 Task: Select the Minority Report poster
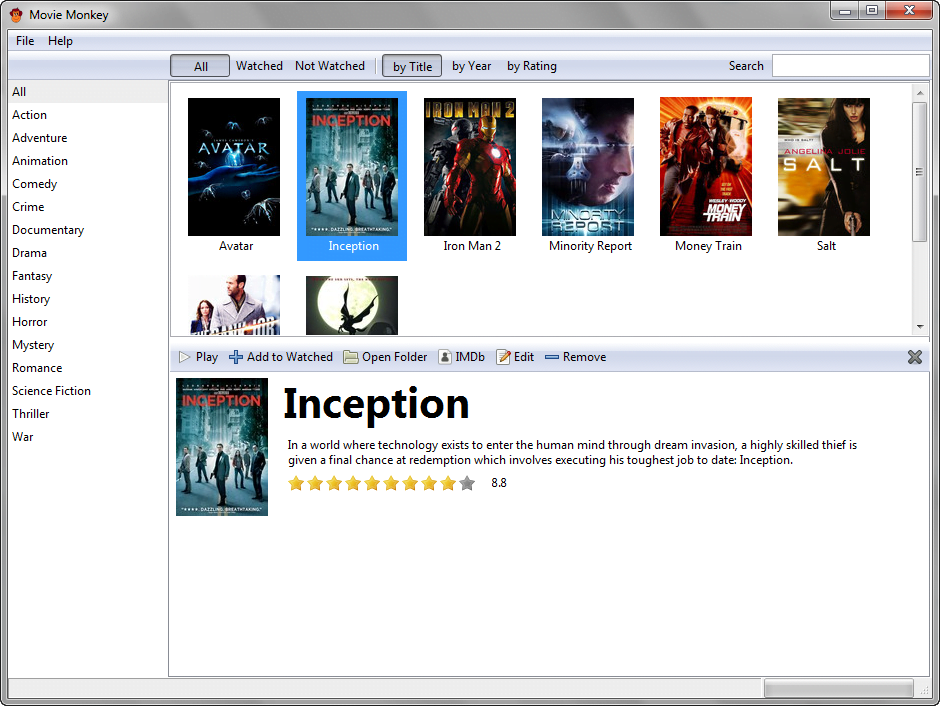coord(588,167)
